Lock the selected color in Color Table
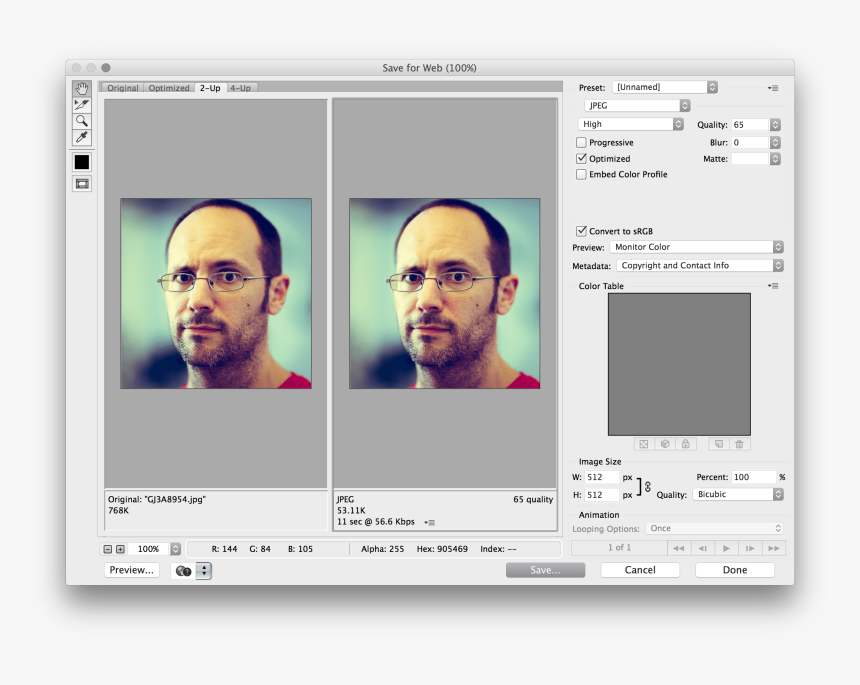 (x=685, y=444)
